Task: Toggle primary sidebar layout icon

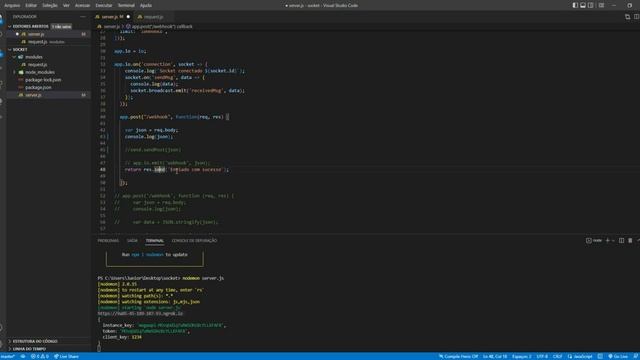Action: pyautogui.click(x=575, y=5)
